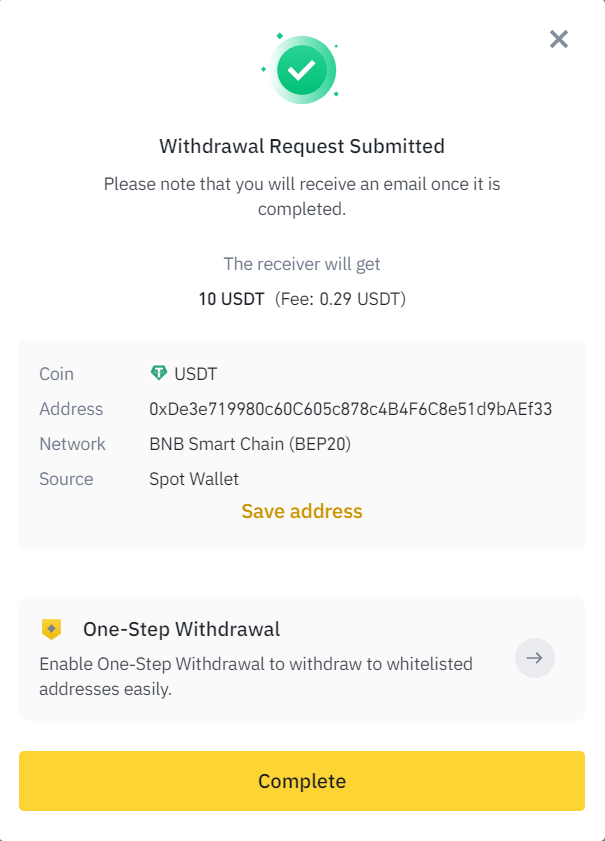Click the green success checkmark icon

click(x=302, y=70)
